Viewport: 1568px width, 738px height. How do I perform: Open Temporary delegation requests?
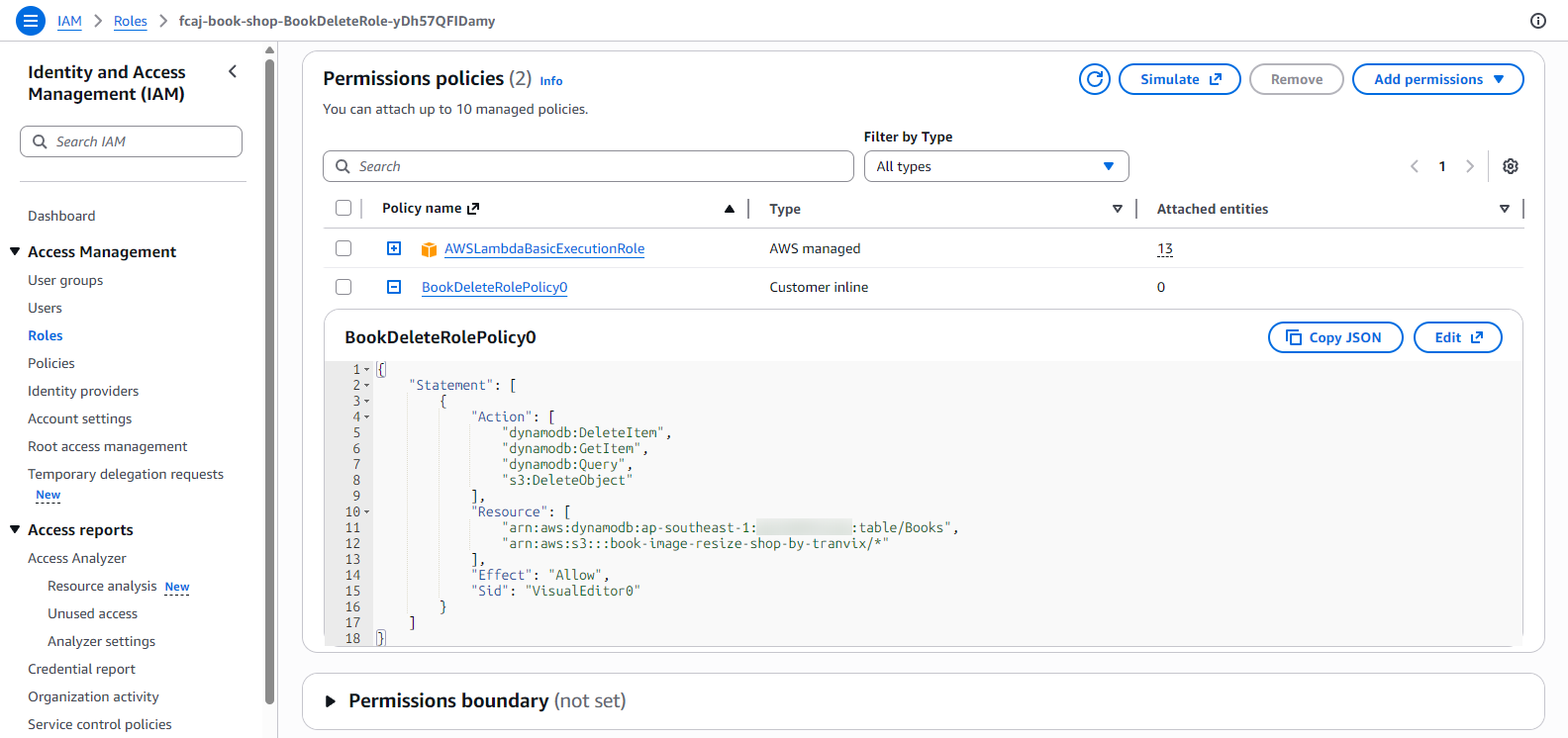(126, 474)
